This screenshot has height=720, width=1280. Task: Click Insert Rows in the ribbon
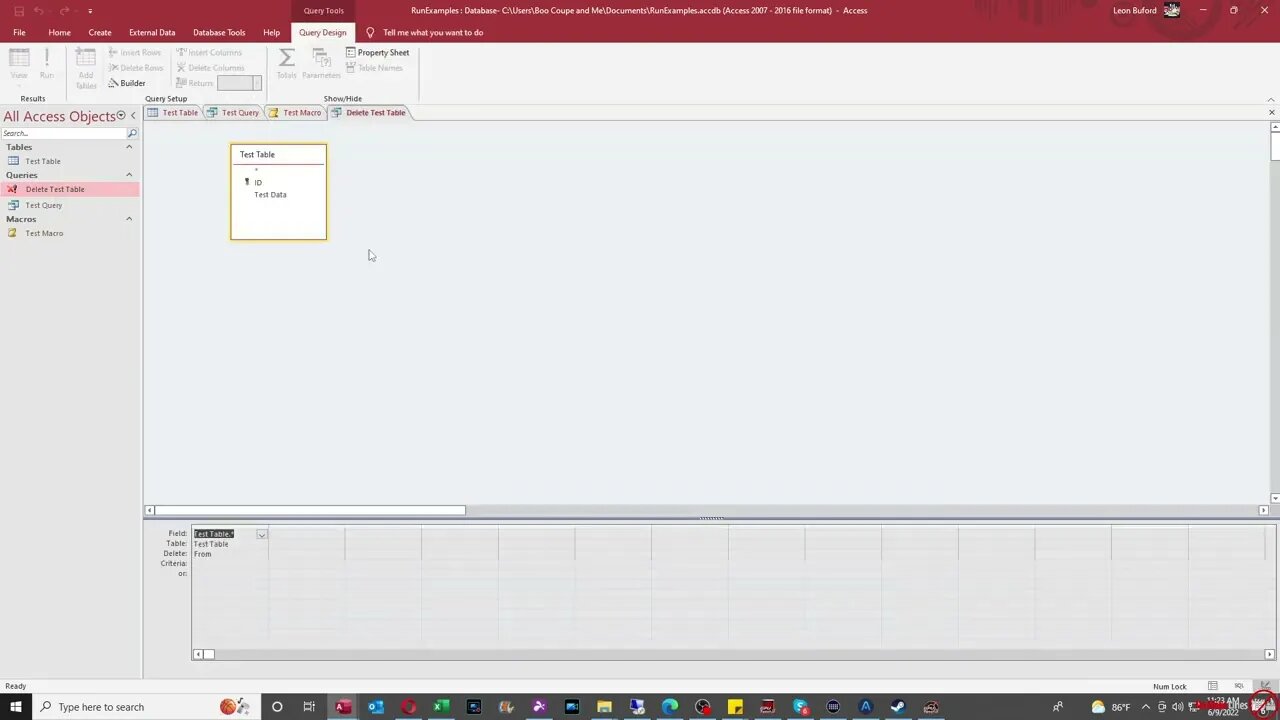[x=135, y=52]
